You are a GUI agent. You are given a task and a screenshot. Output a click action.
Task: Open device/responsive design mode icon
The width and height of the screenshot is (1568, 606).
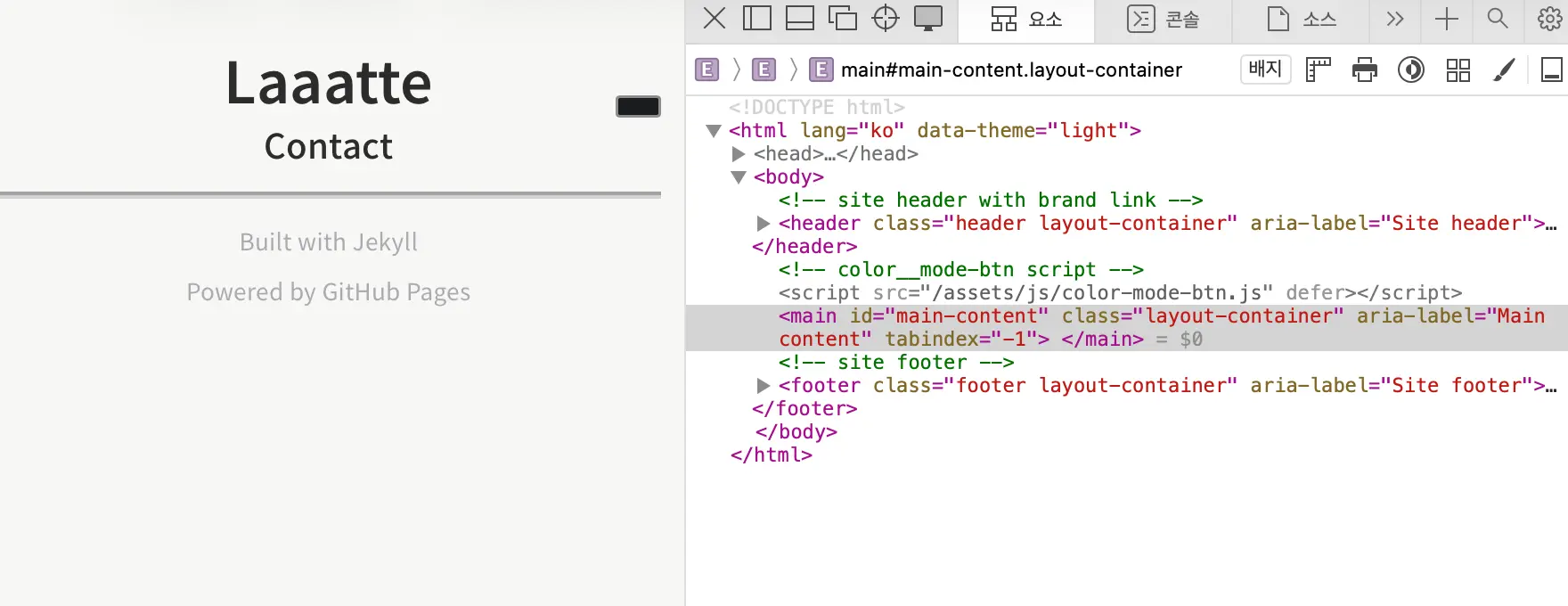click(x=928, y=18)
